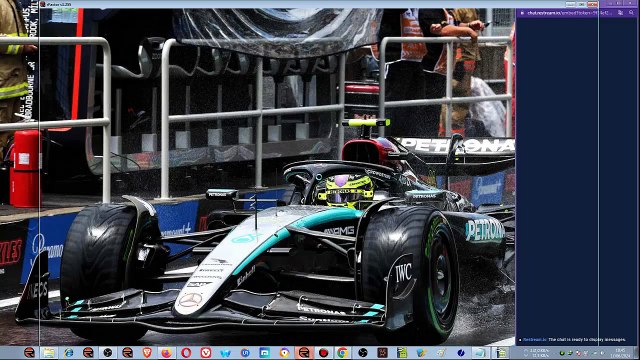Screen dimensions: 640x360
Task: Open the Brave browser taskbar icon
Action: tap(147, 353)
